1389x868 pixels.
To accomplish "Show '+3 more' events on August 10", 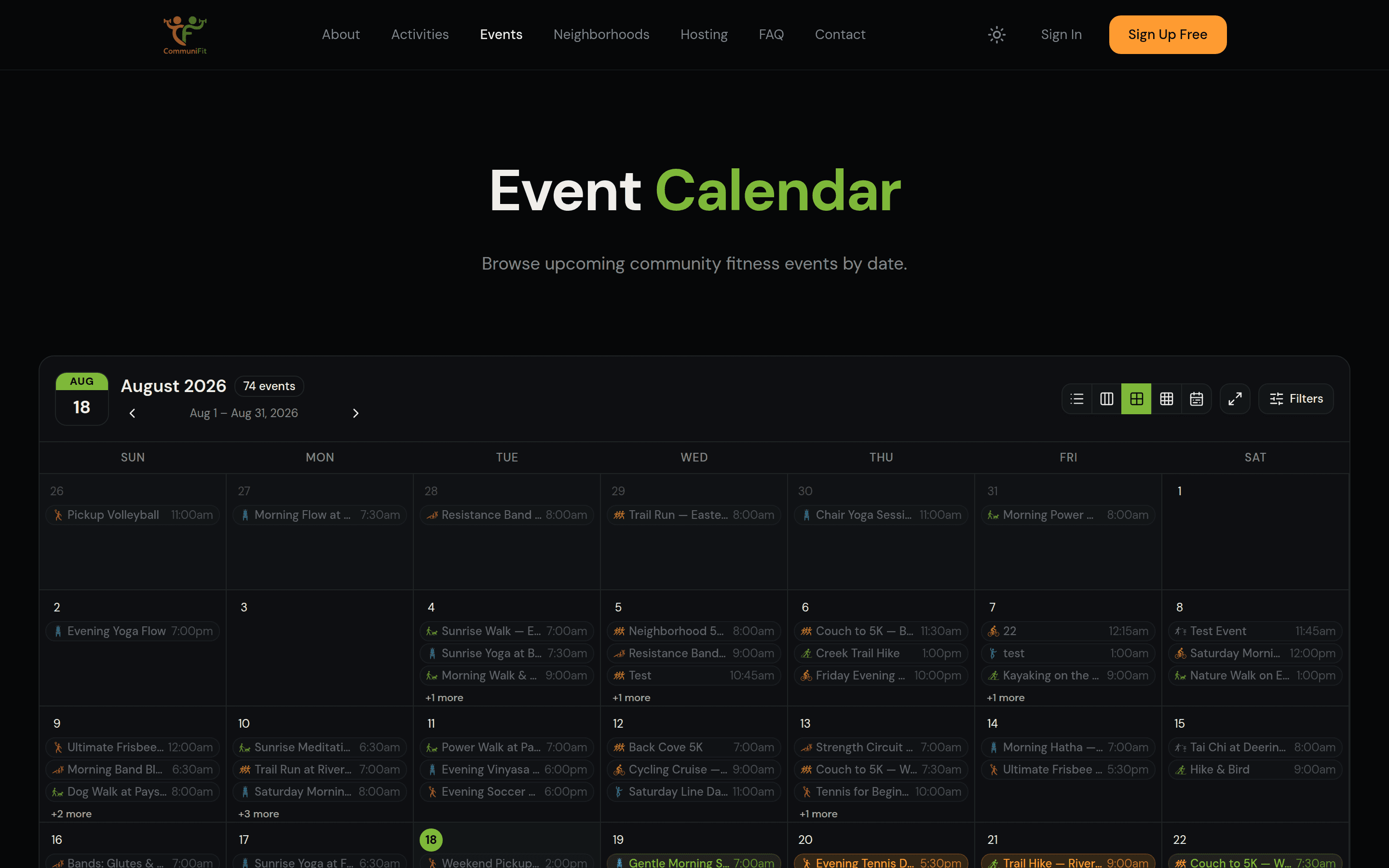I will (259, 814).
